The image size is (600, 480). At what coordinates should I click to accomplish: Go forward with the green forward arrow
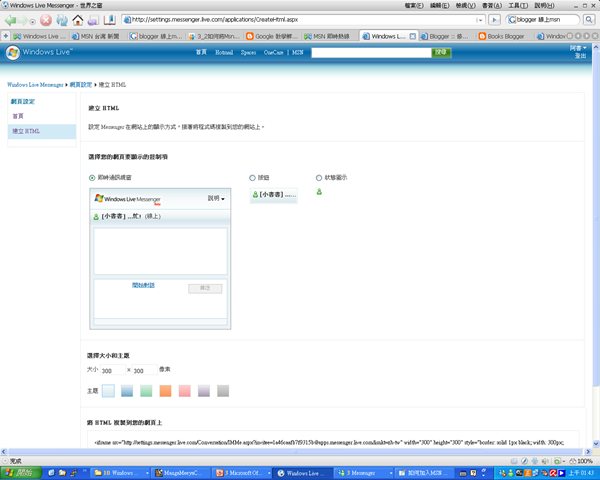tap(23, 20)
